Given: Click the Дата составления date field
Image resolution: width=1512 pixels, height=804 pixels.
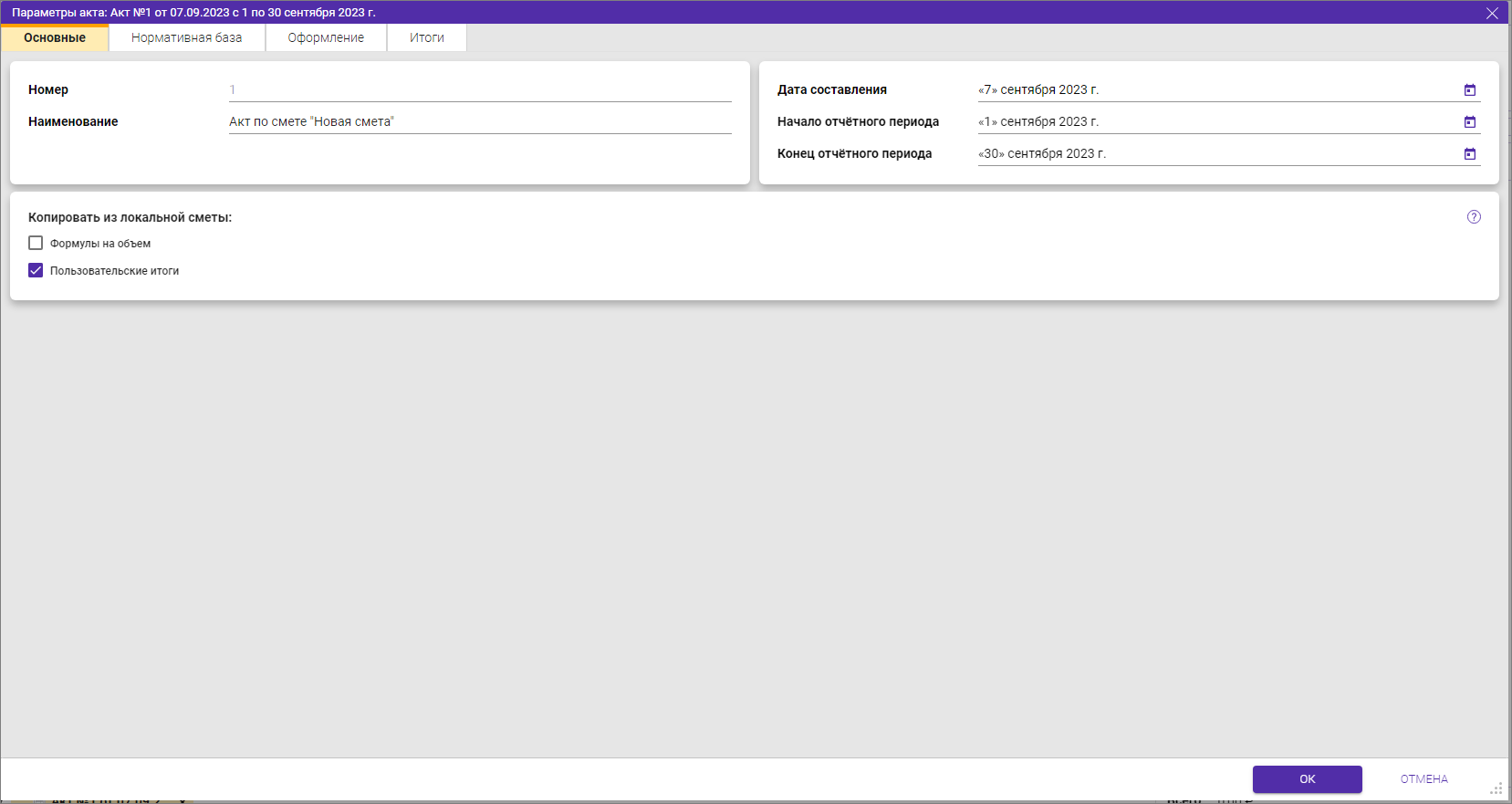Looking at the screenshot, I should tap(1214, 90).
